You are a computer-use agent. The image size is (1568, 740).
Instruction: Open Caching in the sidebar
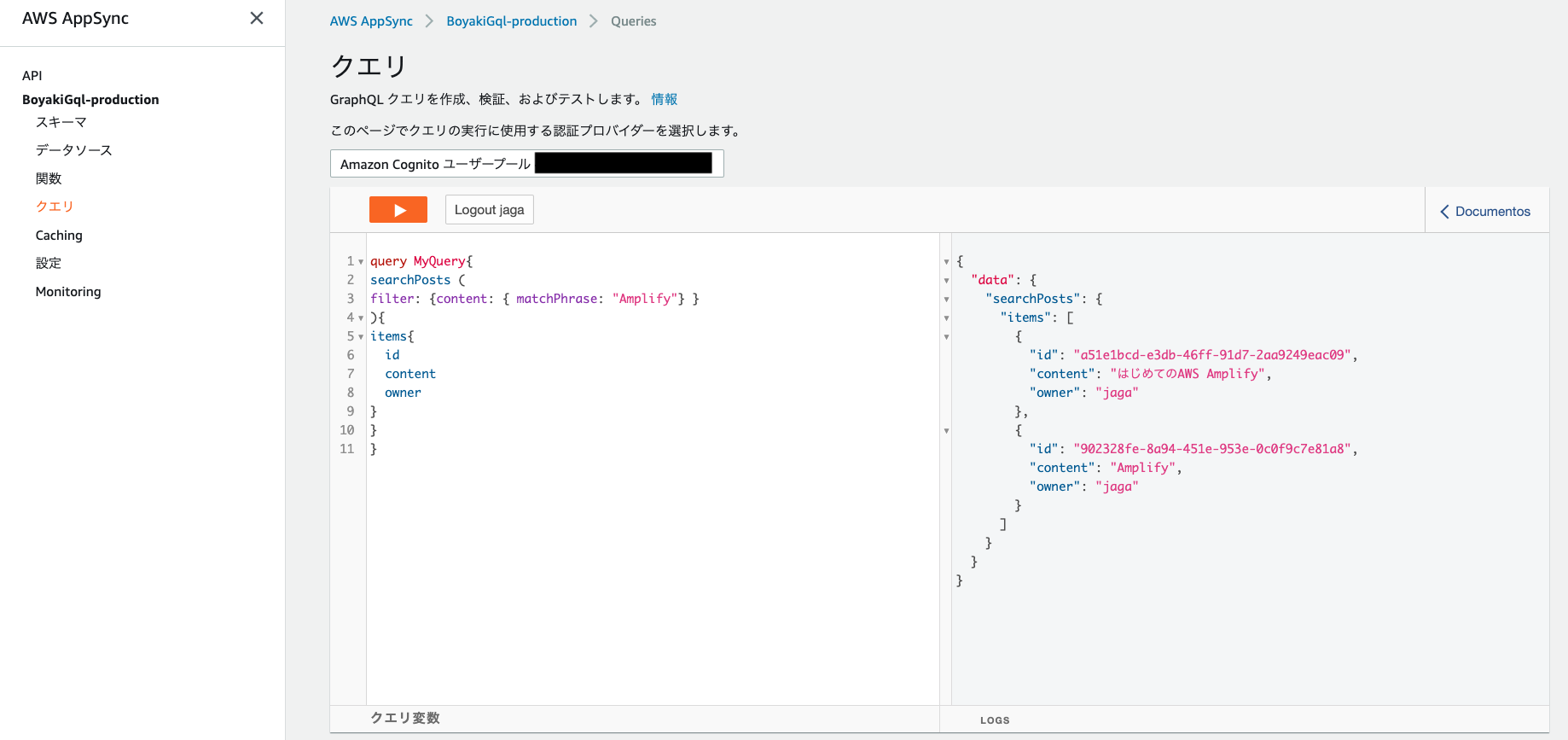[59, 235]
